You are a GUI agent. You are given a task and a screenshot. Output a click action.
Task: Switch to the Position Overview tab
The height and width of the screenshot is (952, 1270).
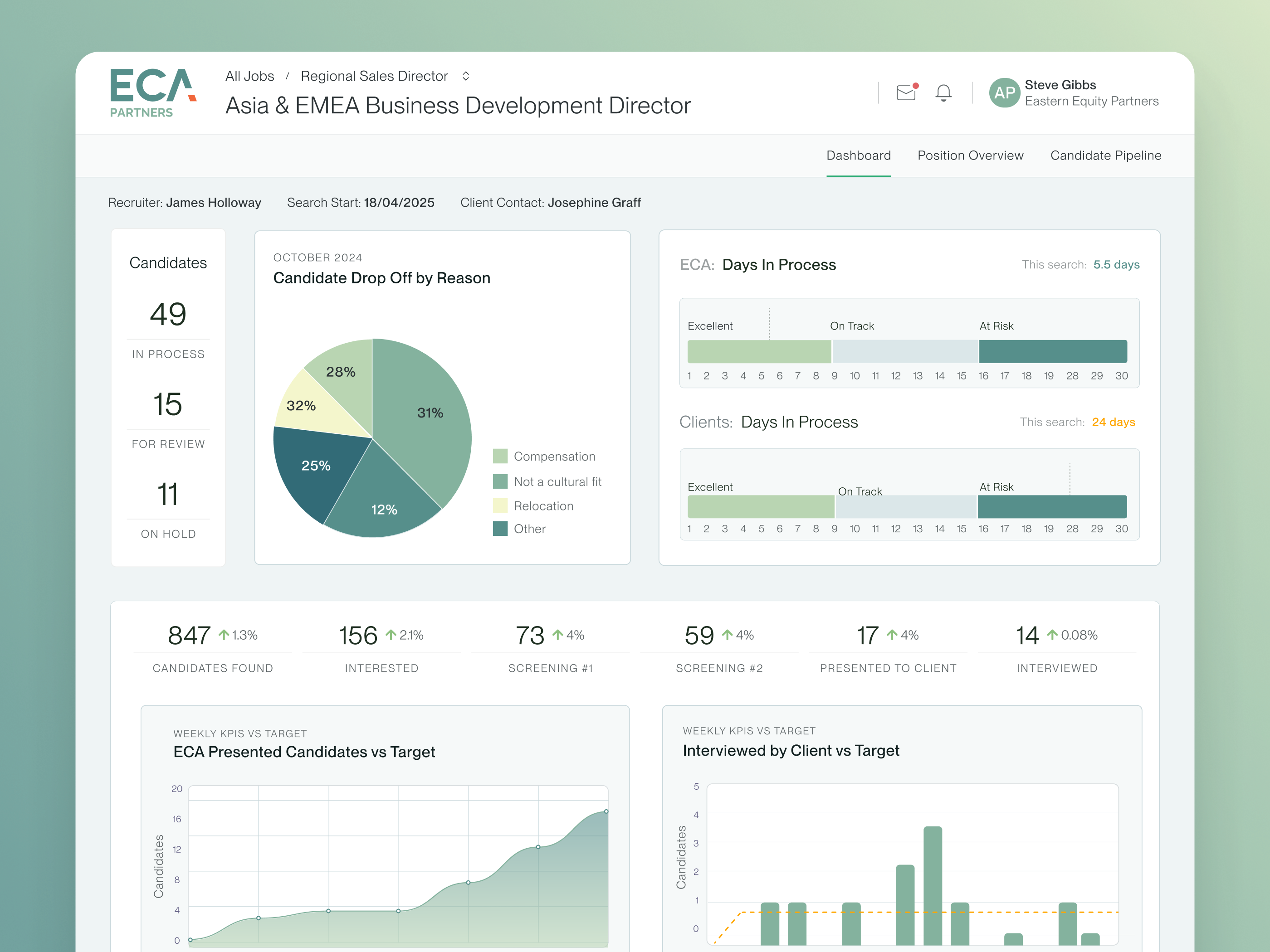(x=970, y=155)
